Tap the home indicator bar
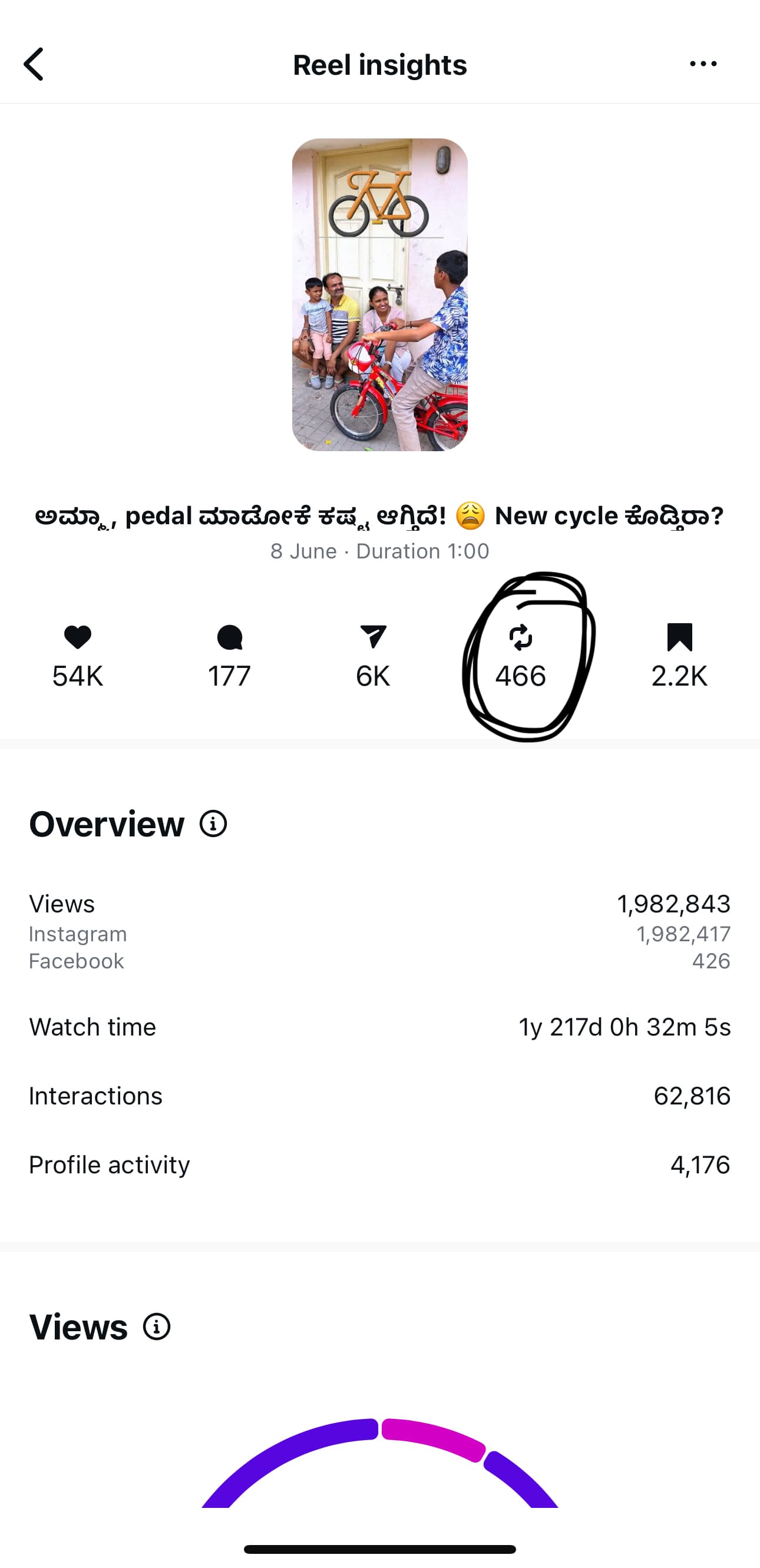760x1568 pixels. point(380,1549)
